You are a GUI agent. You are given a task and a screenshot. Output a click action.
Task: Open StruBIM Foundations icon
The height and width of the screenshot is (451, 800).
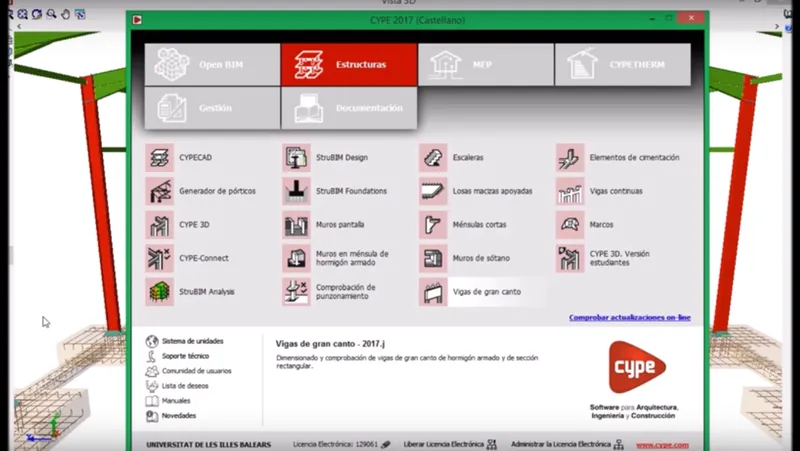click(296, 191)
